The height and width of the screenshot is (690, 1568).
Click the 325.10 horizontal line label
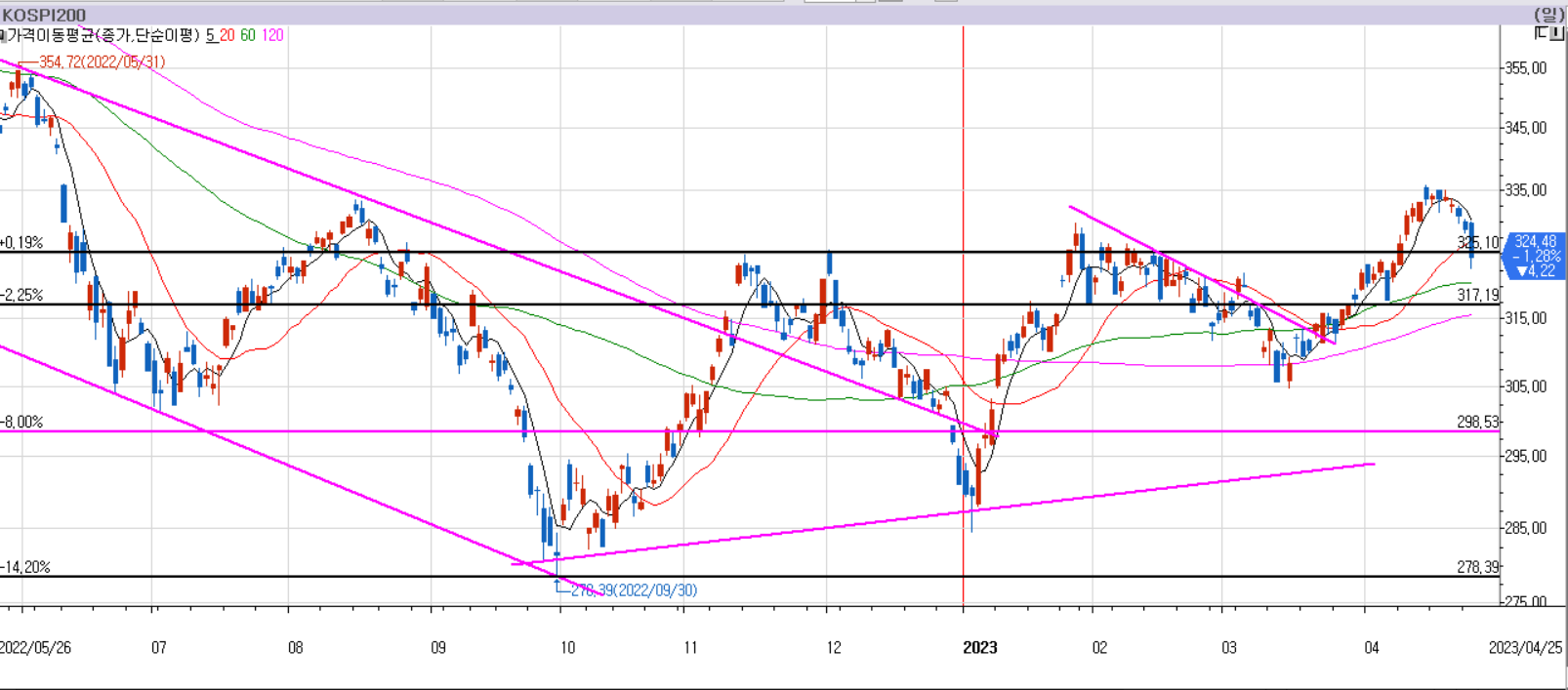click(1477, 242)
